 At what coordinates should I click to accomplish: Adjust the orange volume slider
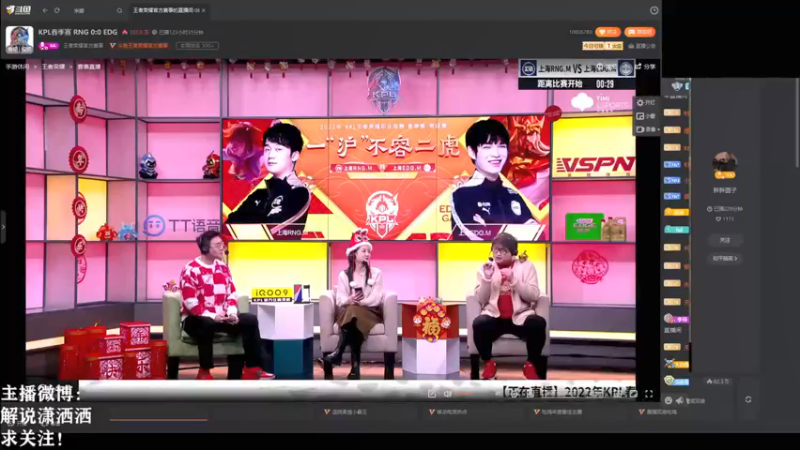click(x=465, y=394)
